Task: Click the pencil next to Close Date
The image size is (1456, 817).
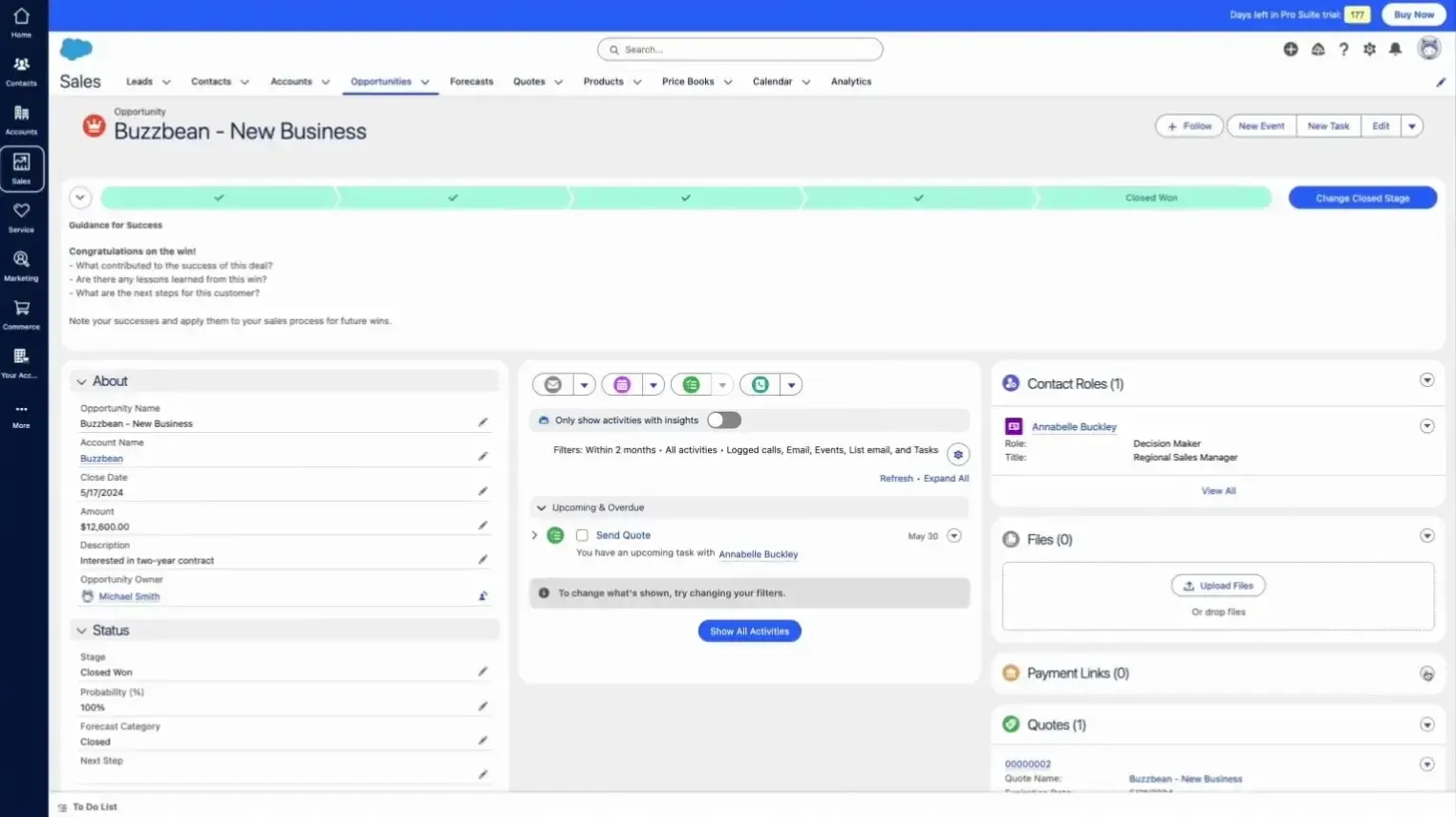Action: pos(482,491)
